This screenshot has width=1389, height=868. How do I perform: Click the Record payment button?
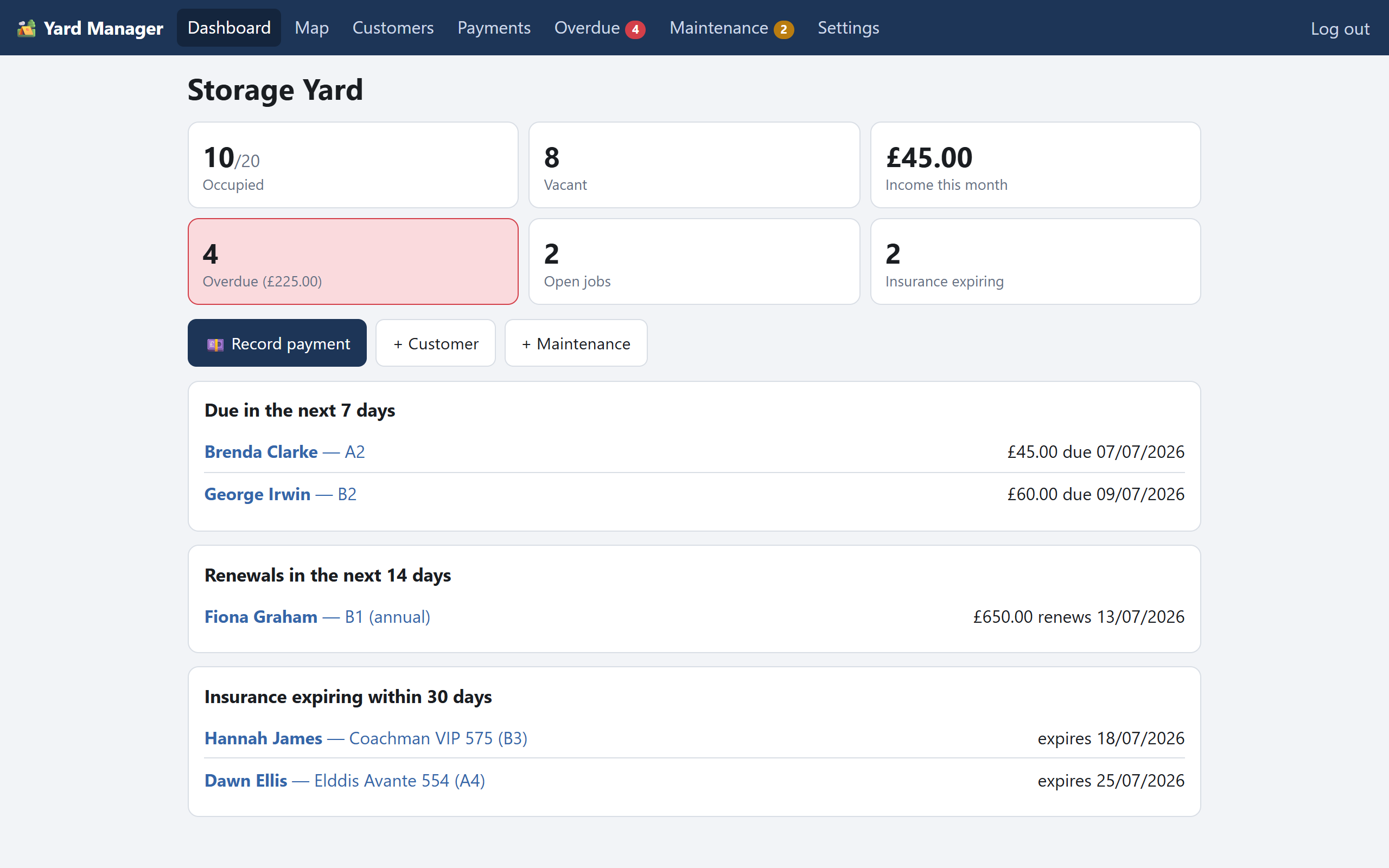tap(277, 343)
